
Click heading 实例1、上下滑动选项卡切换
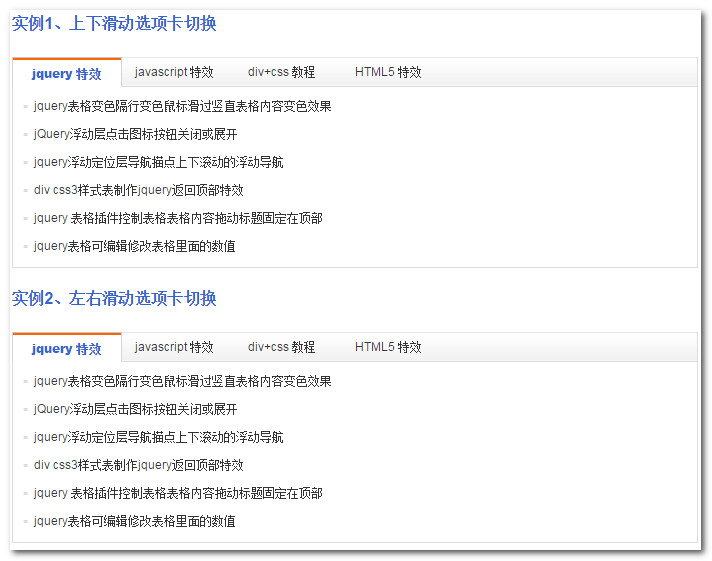[x=114, y=23]
